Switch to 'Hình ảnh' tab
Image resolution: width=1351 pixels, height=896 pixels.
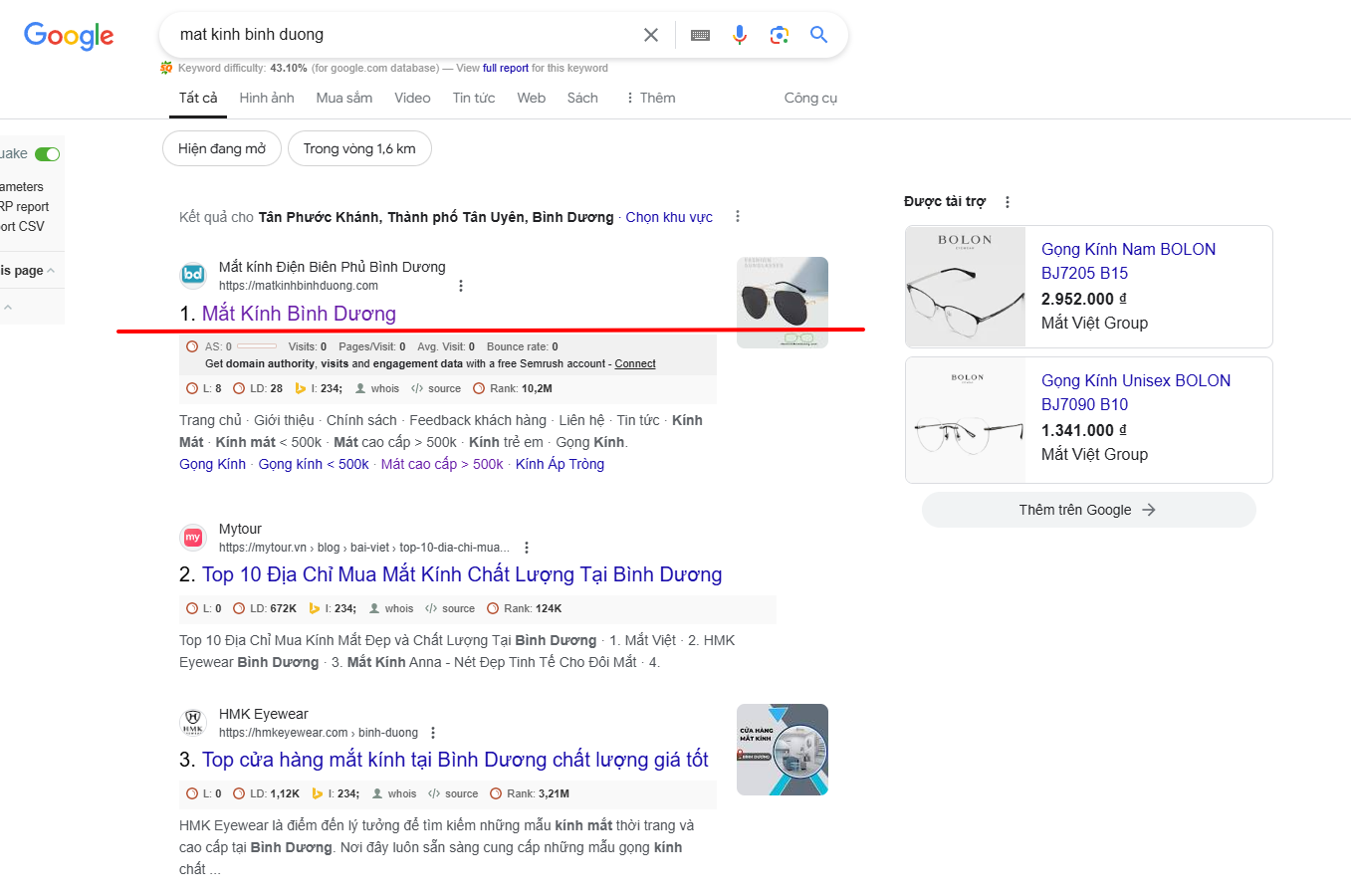(267, 98)
